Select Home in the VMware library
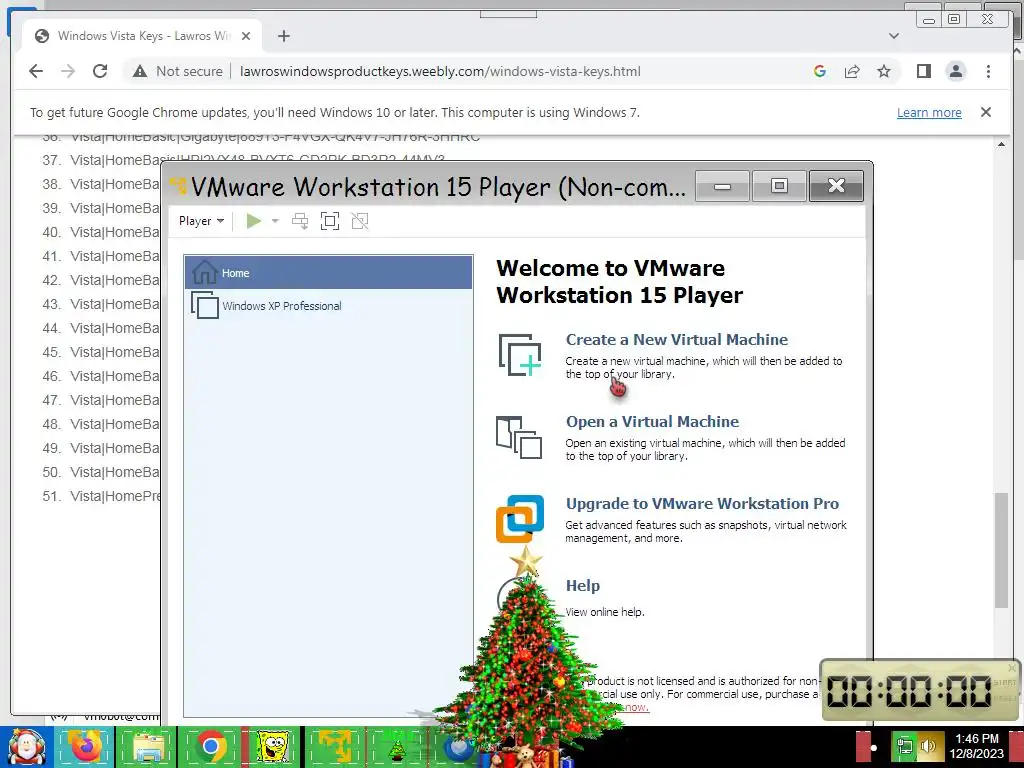 [x=328, y=272]
